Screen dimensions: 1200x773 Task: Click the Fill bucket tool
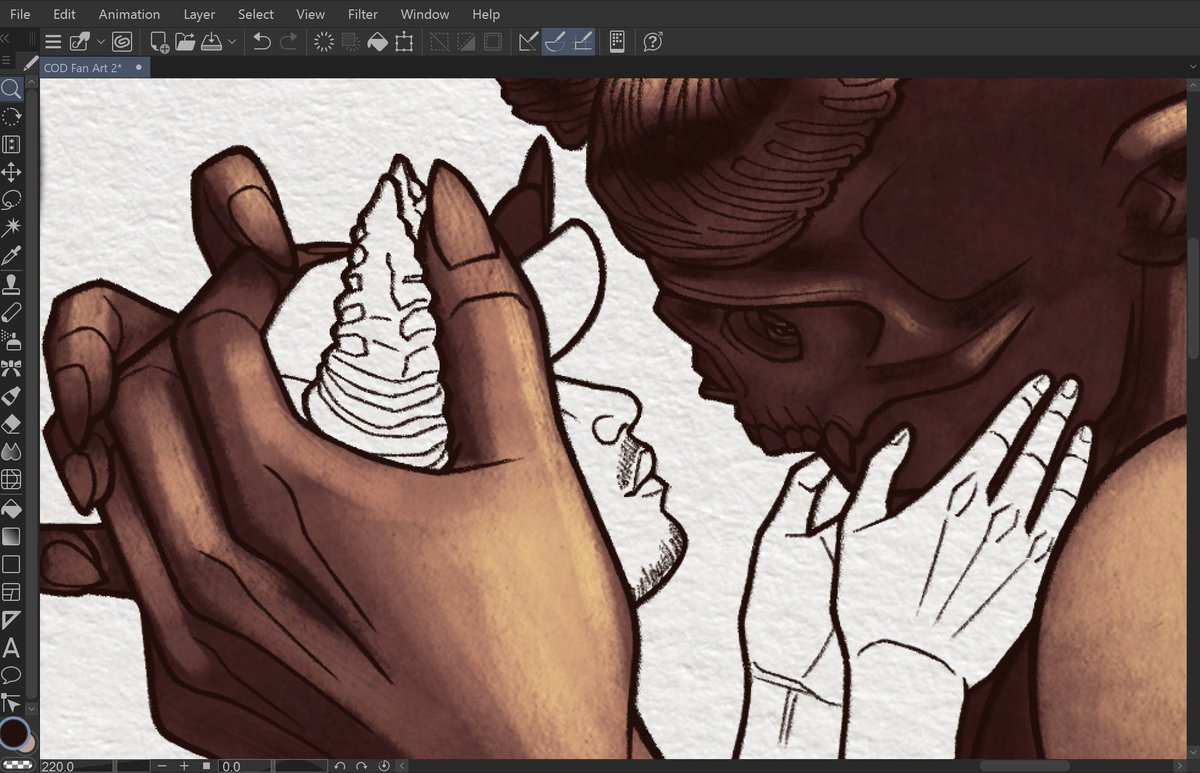point(11,508)
